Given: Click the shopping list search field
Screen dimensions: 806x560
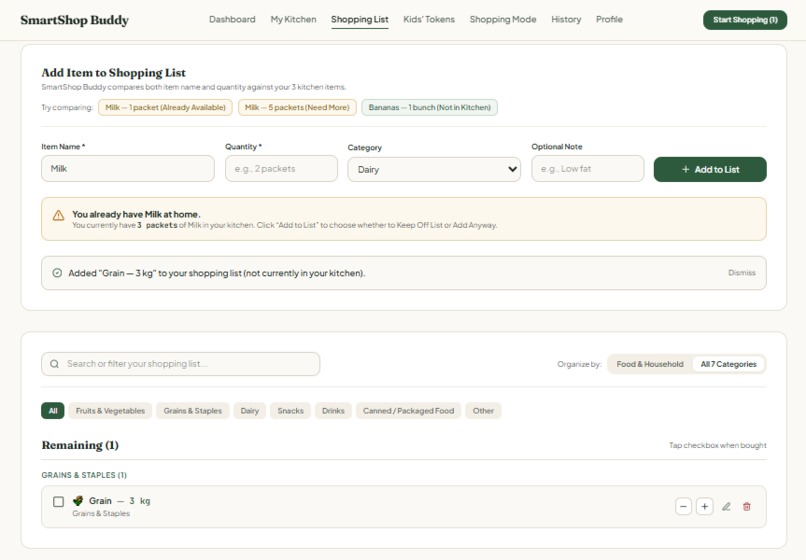Looking at the screenshot, I should coord(180,364).
